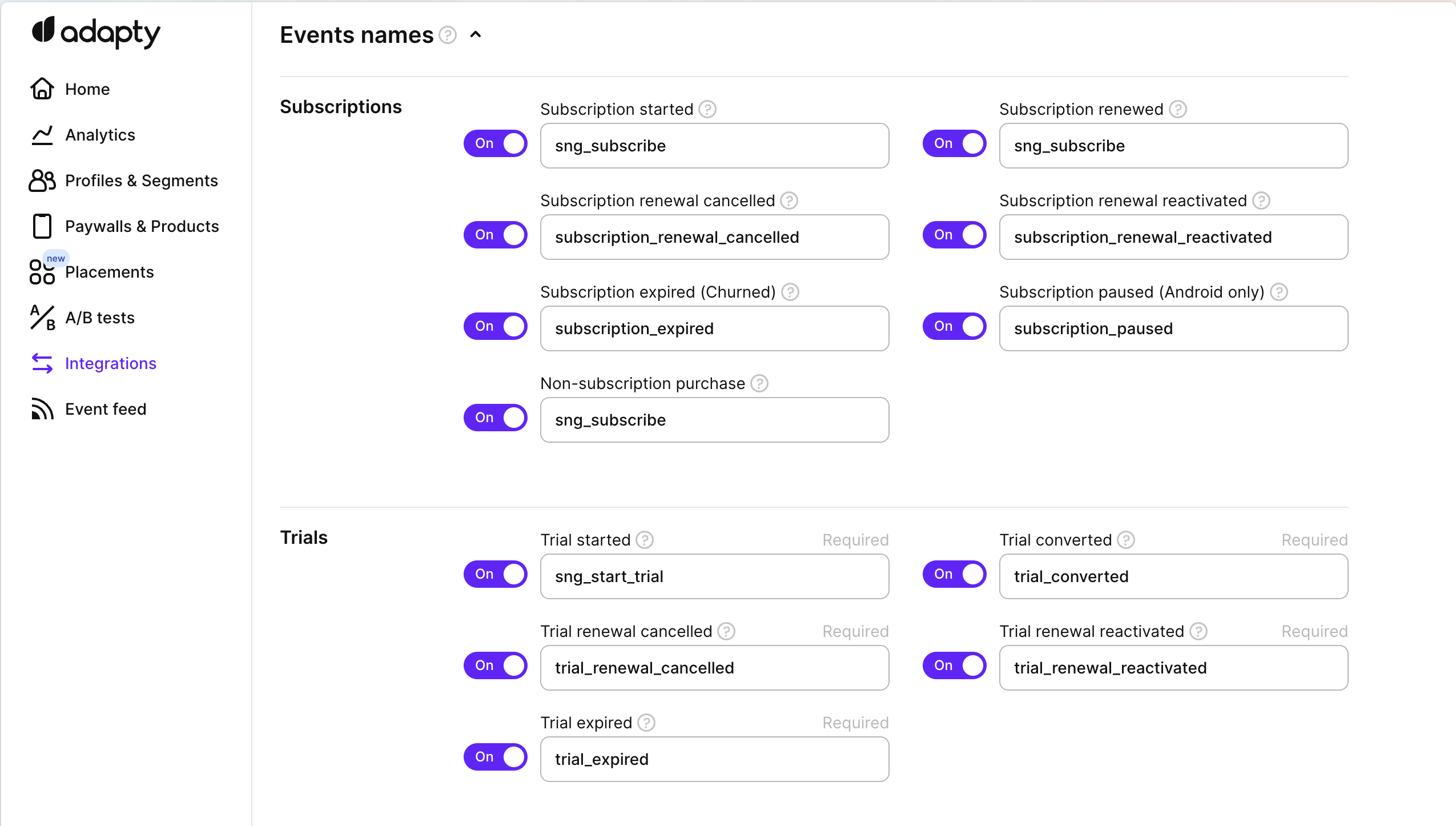
Task: Click the A/B tests icon
Action: coord(42,318)
